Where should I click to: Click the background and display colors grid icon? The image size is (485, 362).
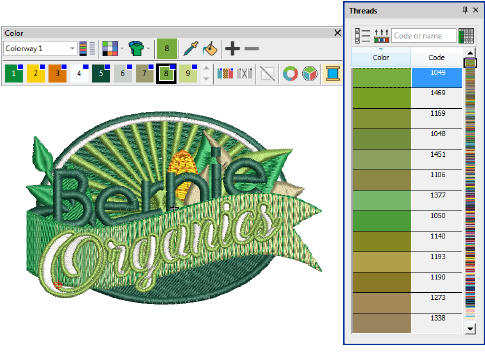click(x=110, y=49)
